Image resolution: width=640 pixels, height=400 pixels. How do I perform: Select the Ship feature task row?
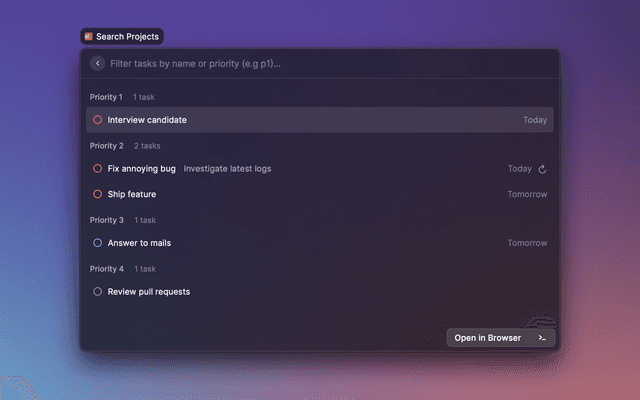point(300,194)
